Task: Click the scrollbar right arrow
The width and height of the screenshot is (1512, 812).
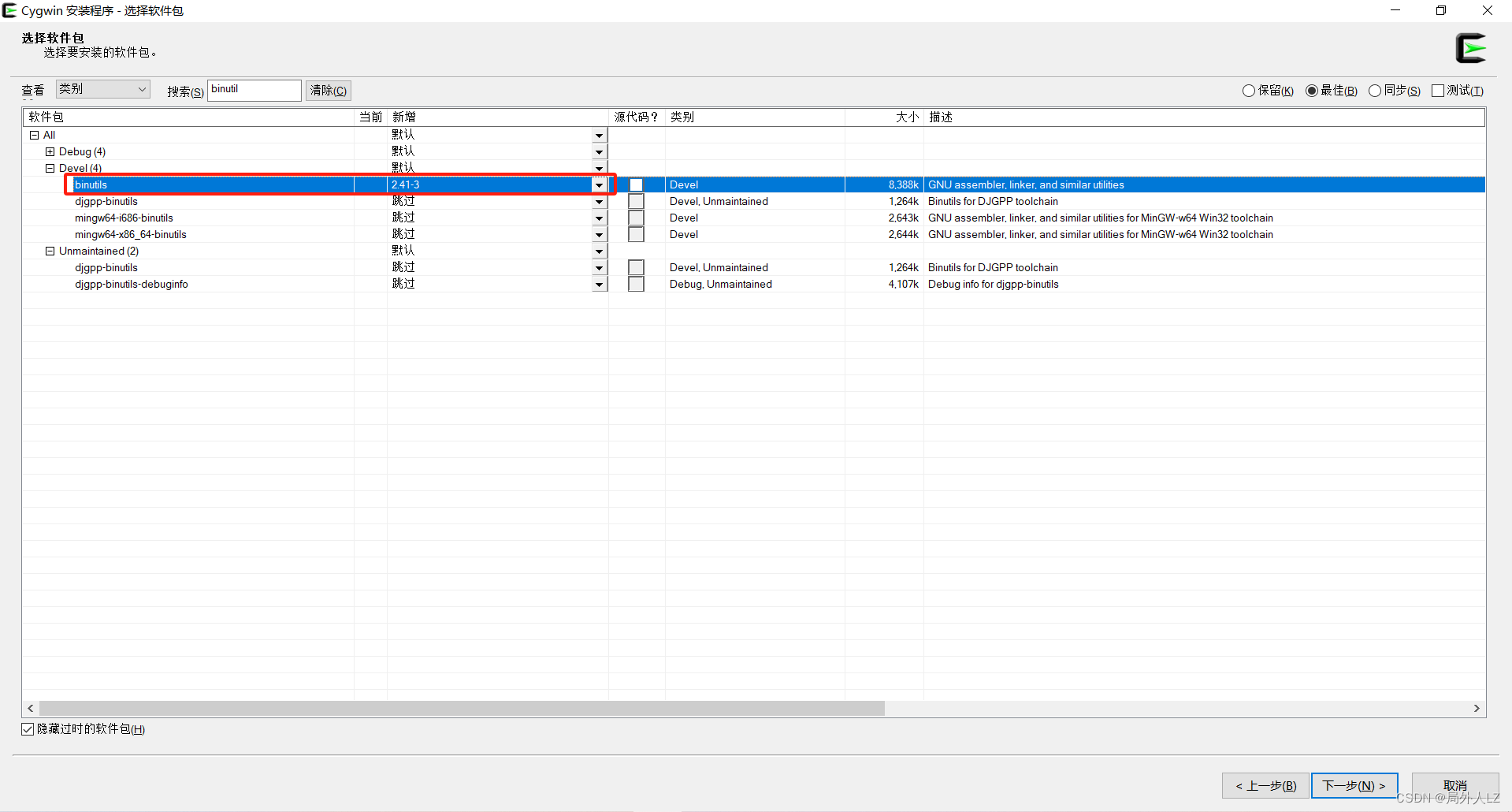Action: pyautogui.click(x=1477, y=709)
